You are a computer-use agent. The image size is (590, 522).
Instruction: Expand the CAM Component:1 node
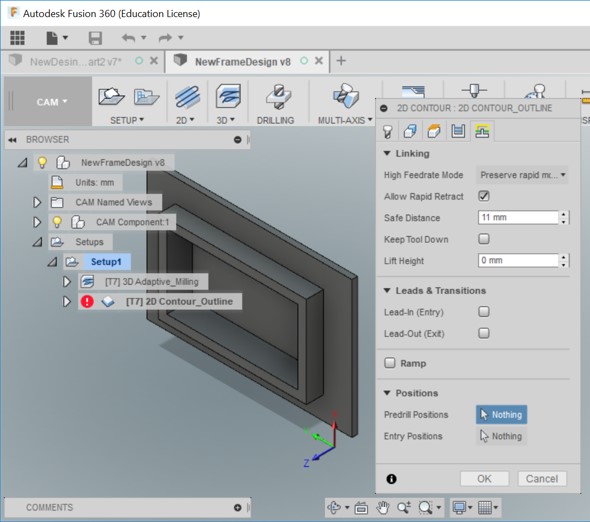(x=37, y=222)
